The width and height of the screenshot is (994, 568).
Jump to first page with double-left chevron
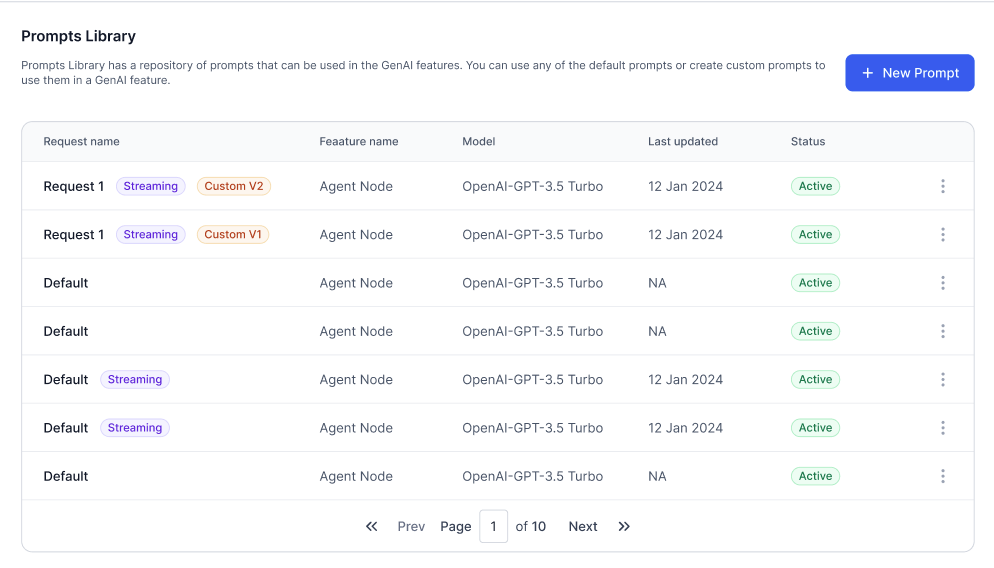[372, 526]
